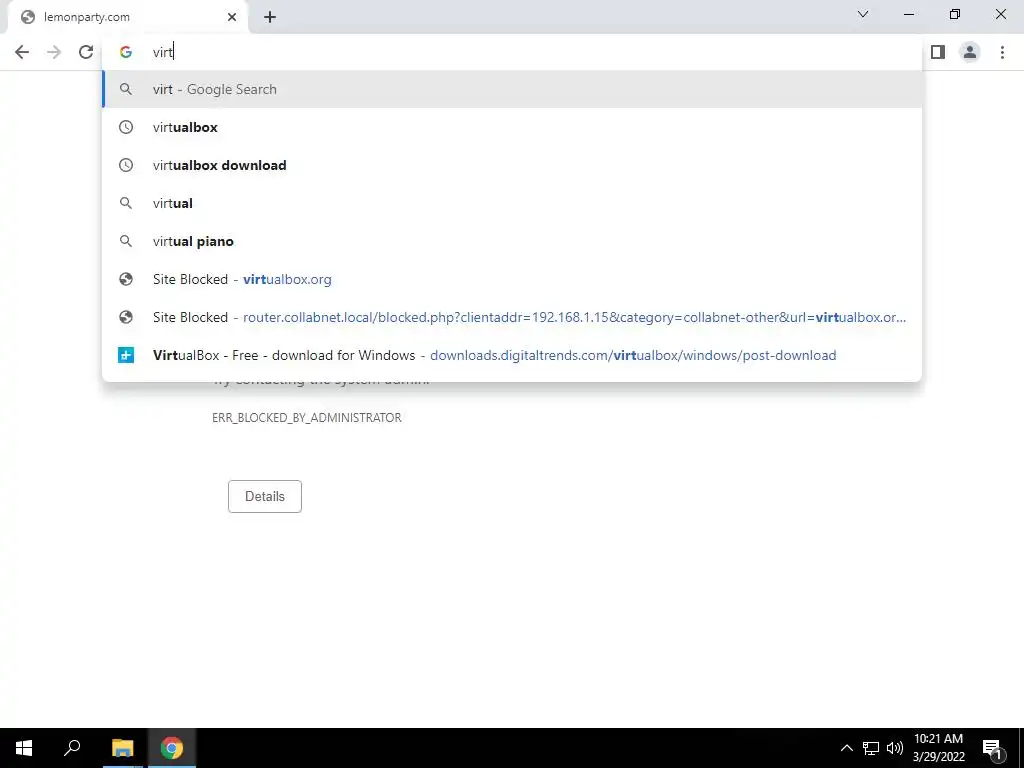This screenshot has height=768, width=1024.
Task: Open the volume tray icon
Action: point(895,748)
